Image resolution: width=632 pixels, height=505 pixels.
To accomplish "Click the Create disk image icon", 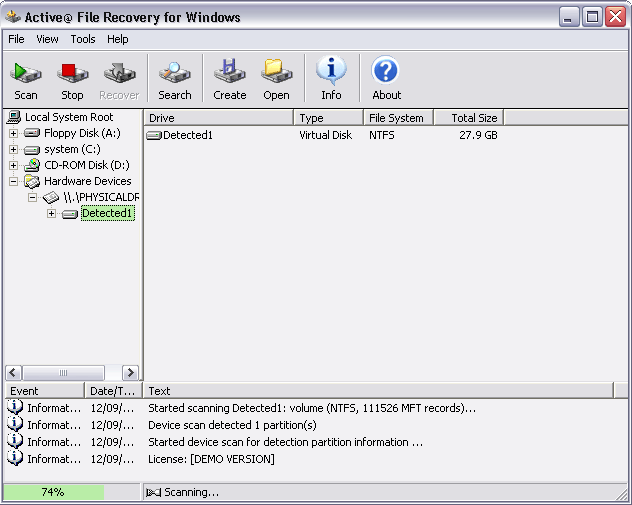I will coord(229,79).
